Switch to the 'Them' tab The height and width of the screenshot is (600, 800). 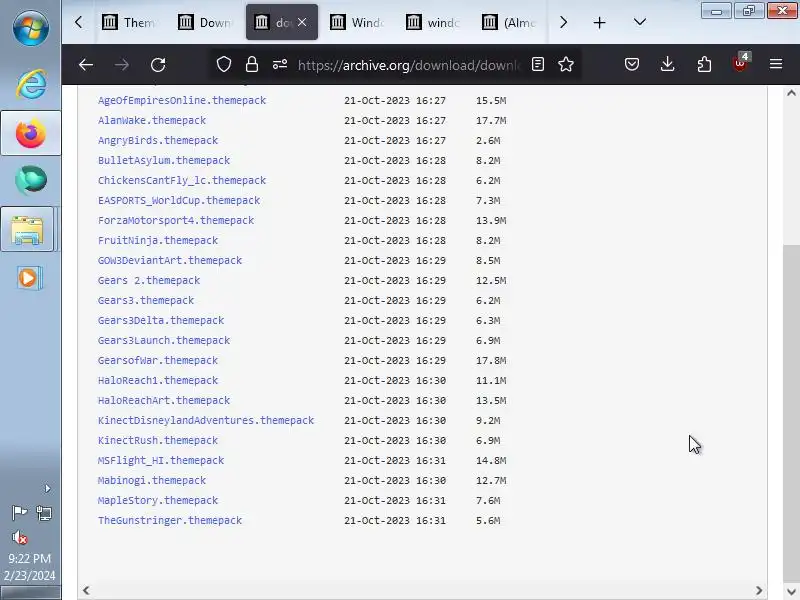pyautogui.click(x=129, y=22)
